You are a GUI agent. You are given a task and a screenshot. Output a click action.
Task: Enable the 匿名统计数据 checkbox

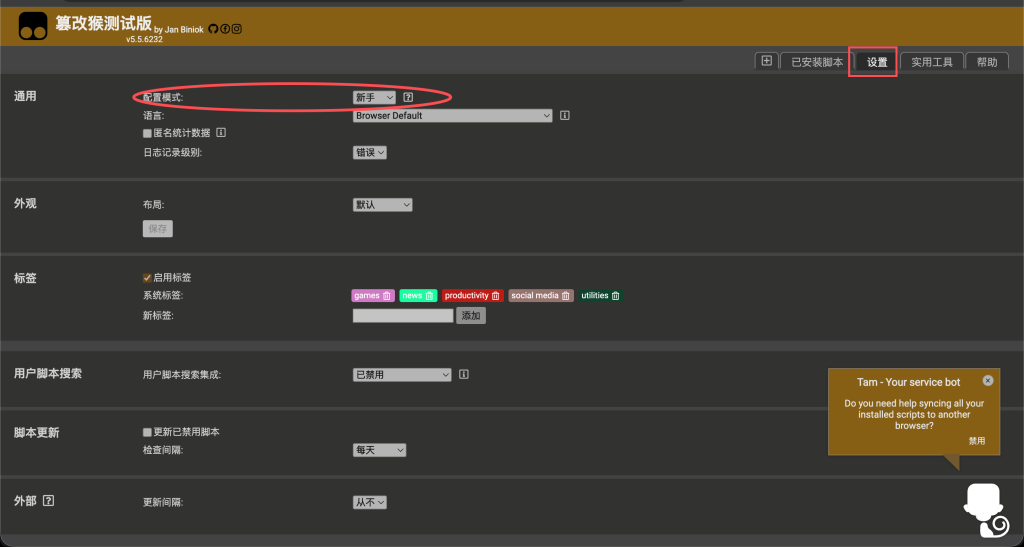tap(147, 133)
